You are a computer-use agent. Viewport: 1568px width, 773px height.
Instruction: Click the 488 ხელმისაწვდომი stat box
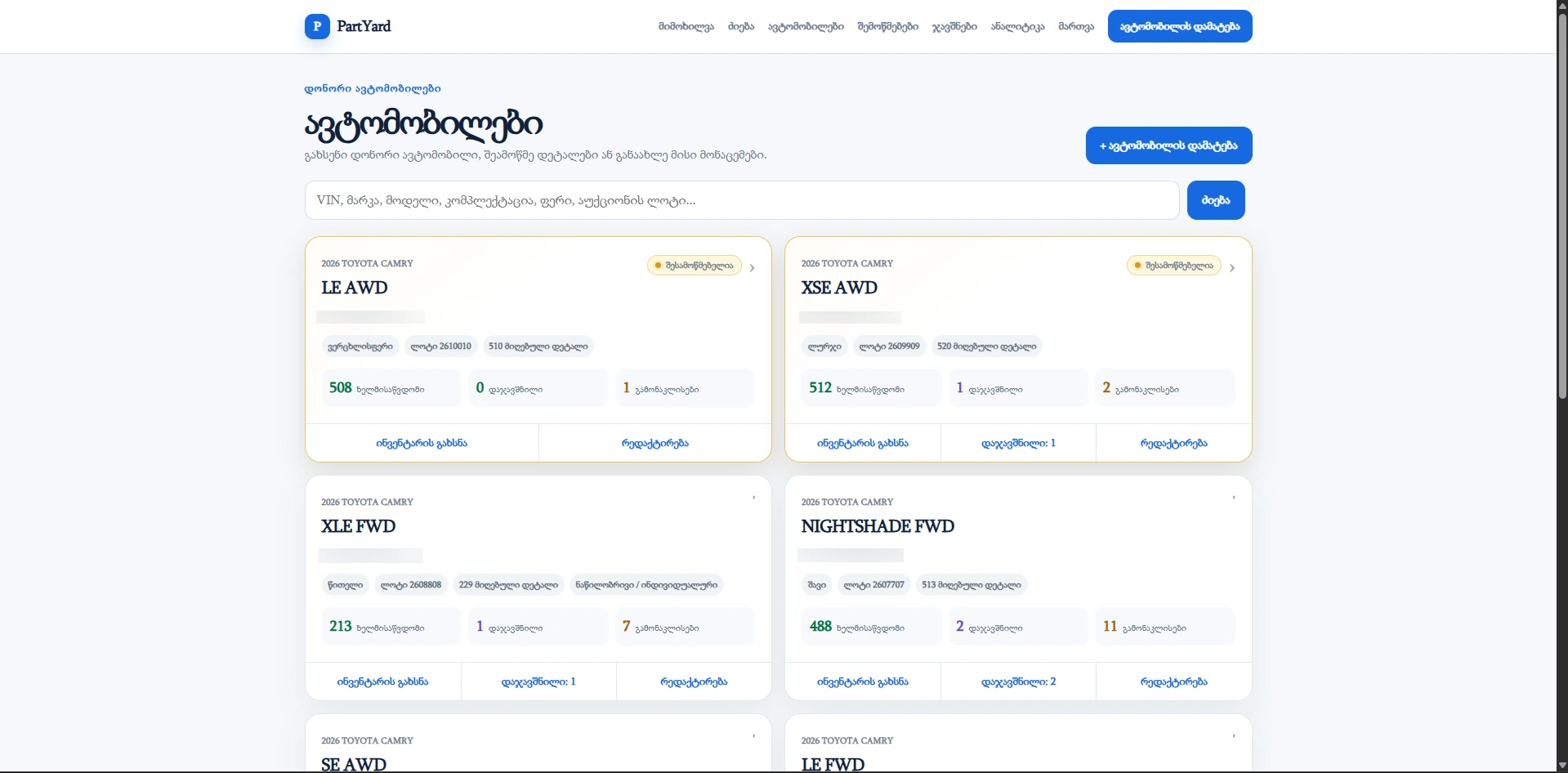pos(871,626)
